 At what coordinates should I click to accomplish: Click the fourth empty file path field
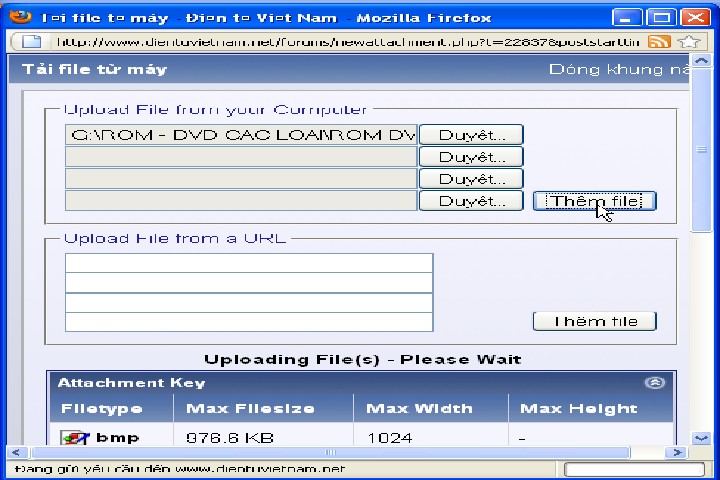click(x=241, y=201)
